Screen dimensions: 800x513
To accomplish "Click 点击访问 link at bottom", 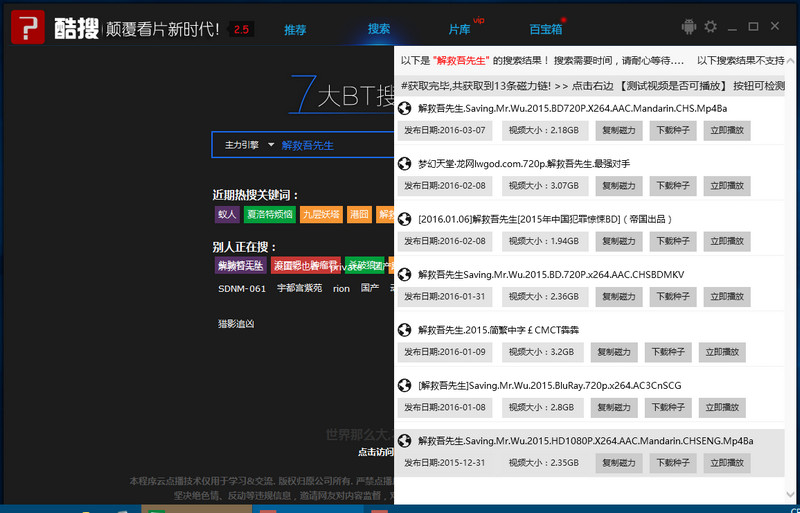I will point(376,452).
